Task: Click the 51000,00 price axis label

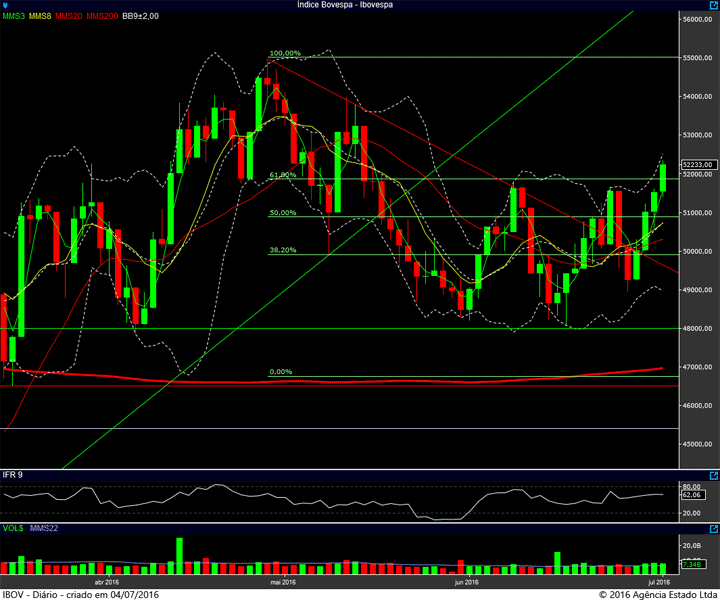Action: (698, 213)
